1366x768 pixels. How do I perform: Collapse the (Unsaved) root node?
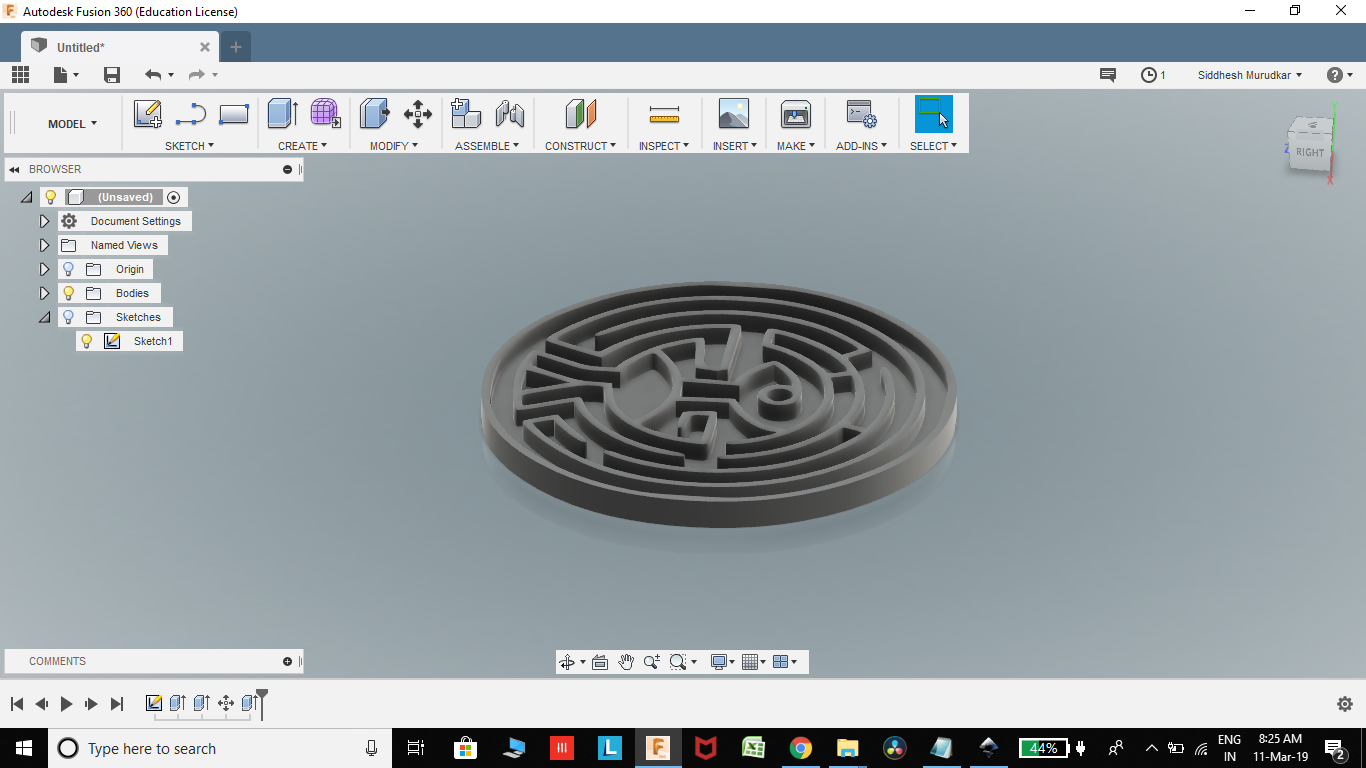(27, 197)
